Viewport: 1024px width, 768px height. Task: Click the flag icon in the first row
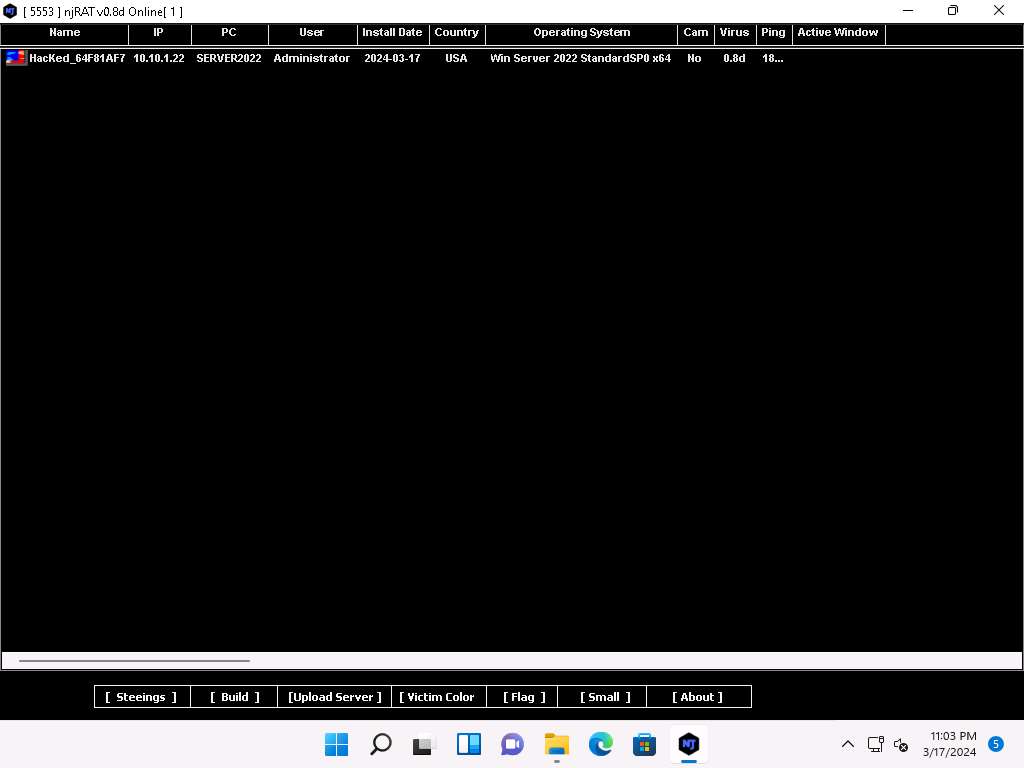pyautogui.click(x=16, y=58)
